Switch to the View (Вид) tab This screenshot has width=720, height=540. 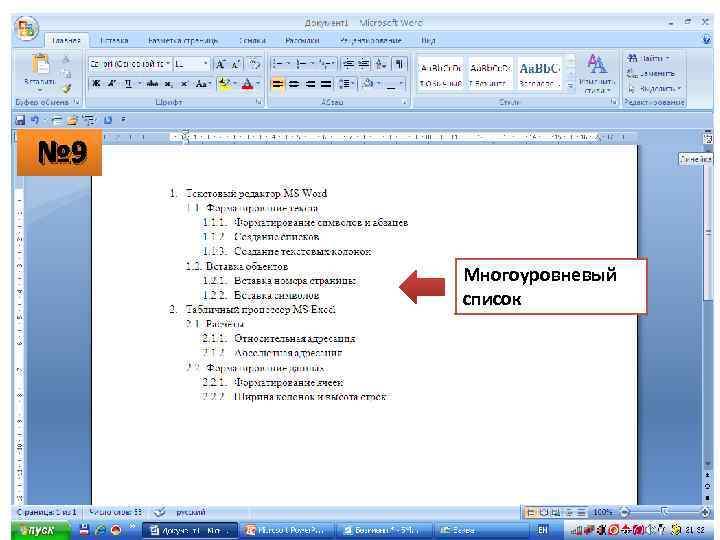(x=428, y=40)
